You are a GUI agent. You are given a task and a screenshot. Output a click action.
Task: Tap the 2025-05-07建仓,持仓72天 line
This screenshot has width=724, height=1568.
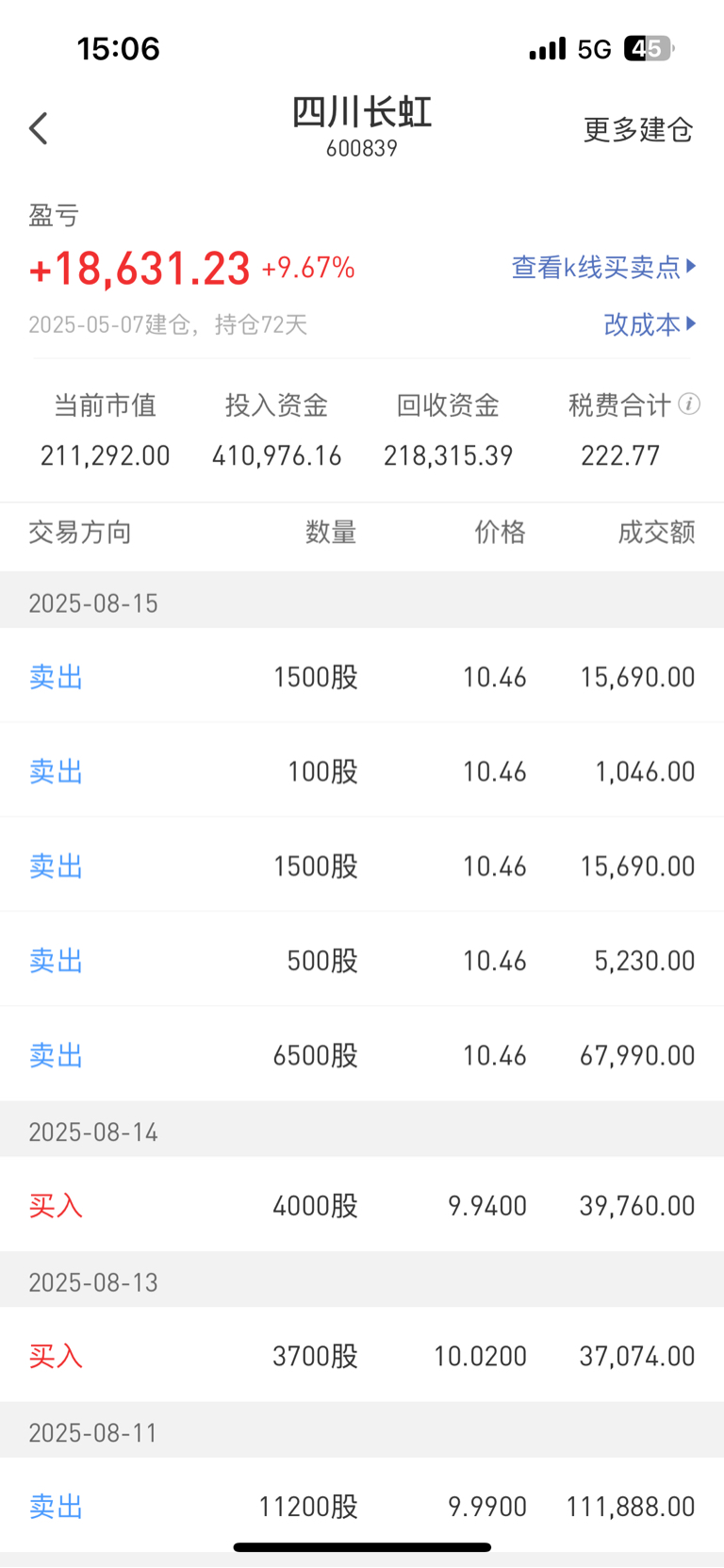pos(168,324)
